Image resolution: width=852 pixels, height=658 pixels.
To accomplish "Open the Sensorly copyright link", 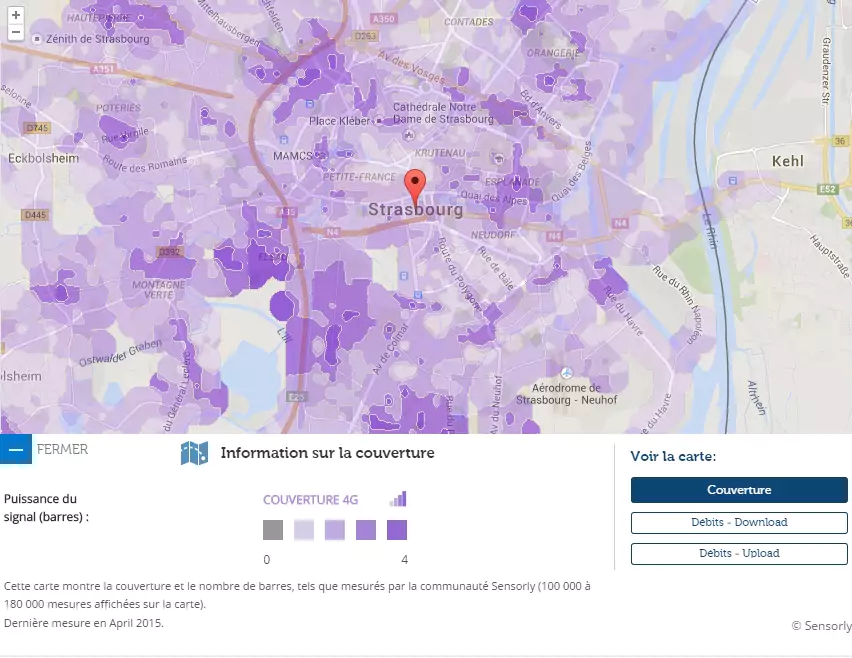I will click(x=821, y=626).
